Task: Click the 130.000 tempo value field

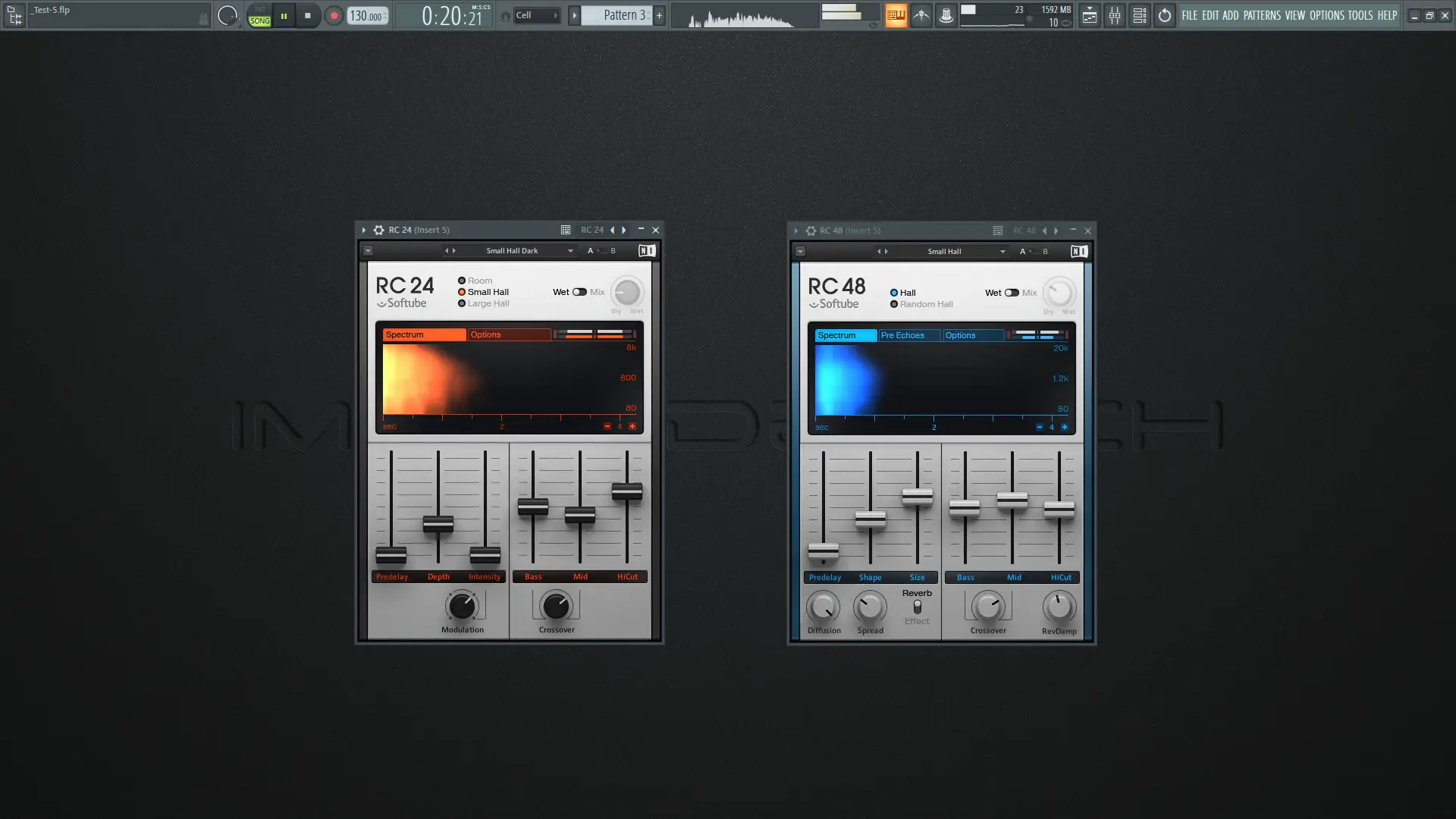Action: coord(365,15)
